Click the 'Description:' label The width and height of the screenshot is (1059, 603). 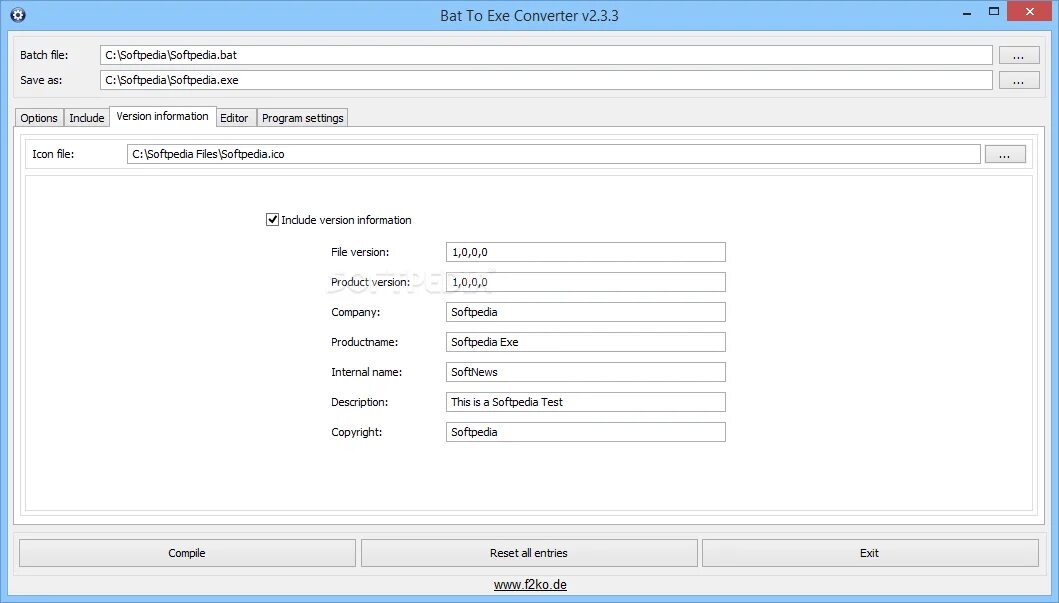tap(359, 402)
